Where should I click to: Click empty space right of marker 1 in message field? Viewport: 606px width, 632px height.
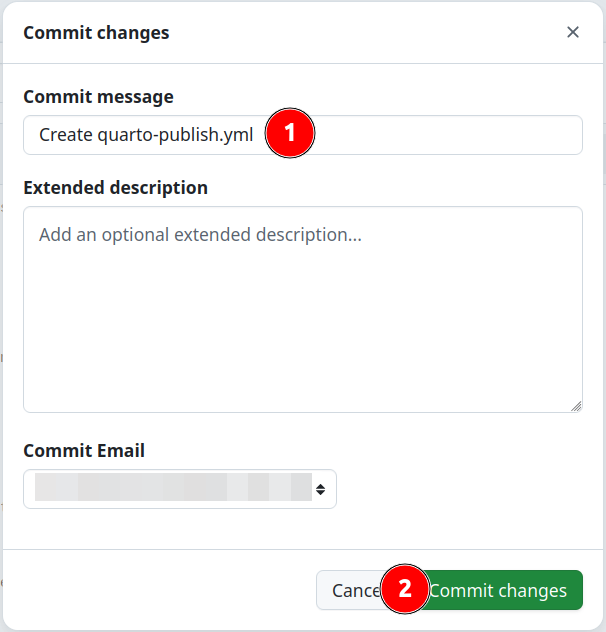point(450,135)
